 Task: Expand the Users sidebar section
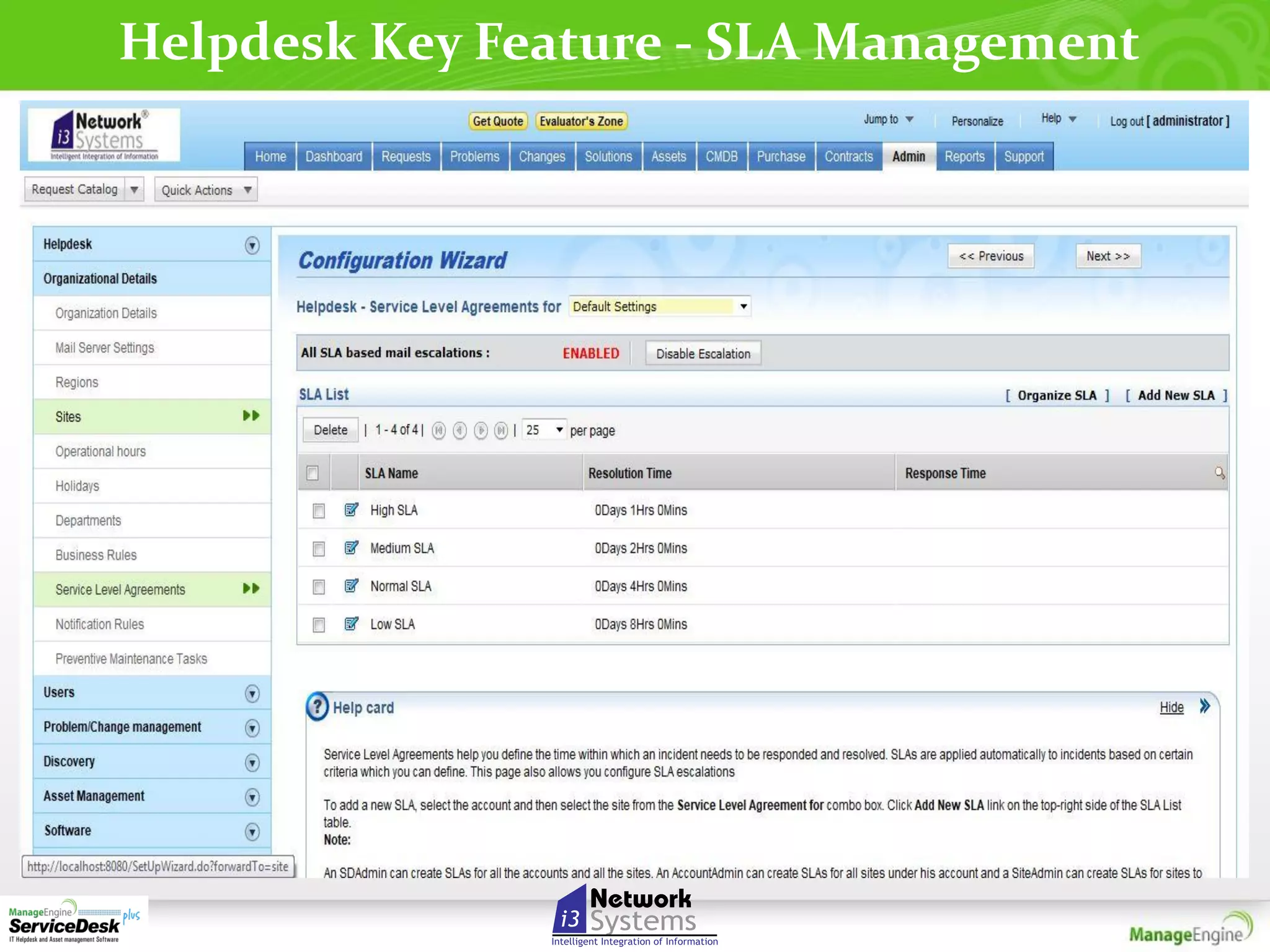click(x=252, y=693)
